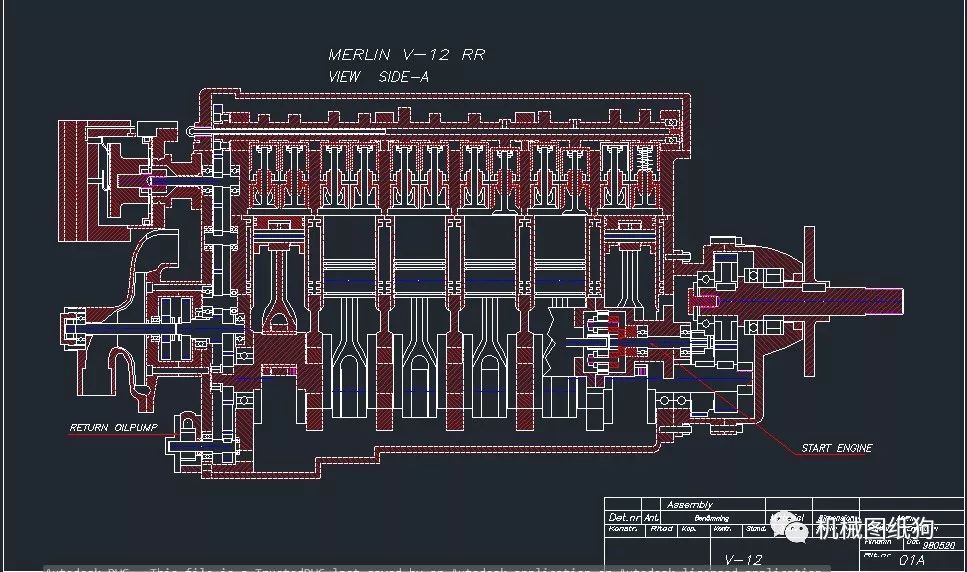Click the Kop. field label
The image size is (967, 572).
click(x=688, y=529)
